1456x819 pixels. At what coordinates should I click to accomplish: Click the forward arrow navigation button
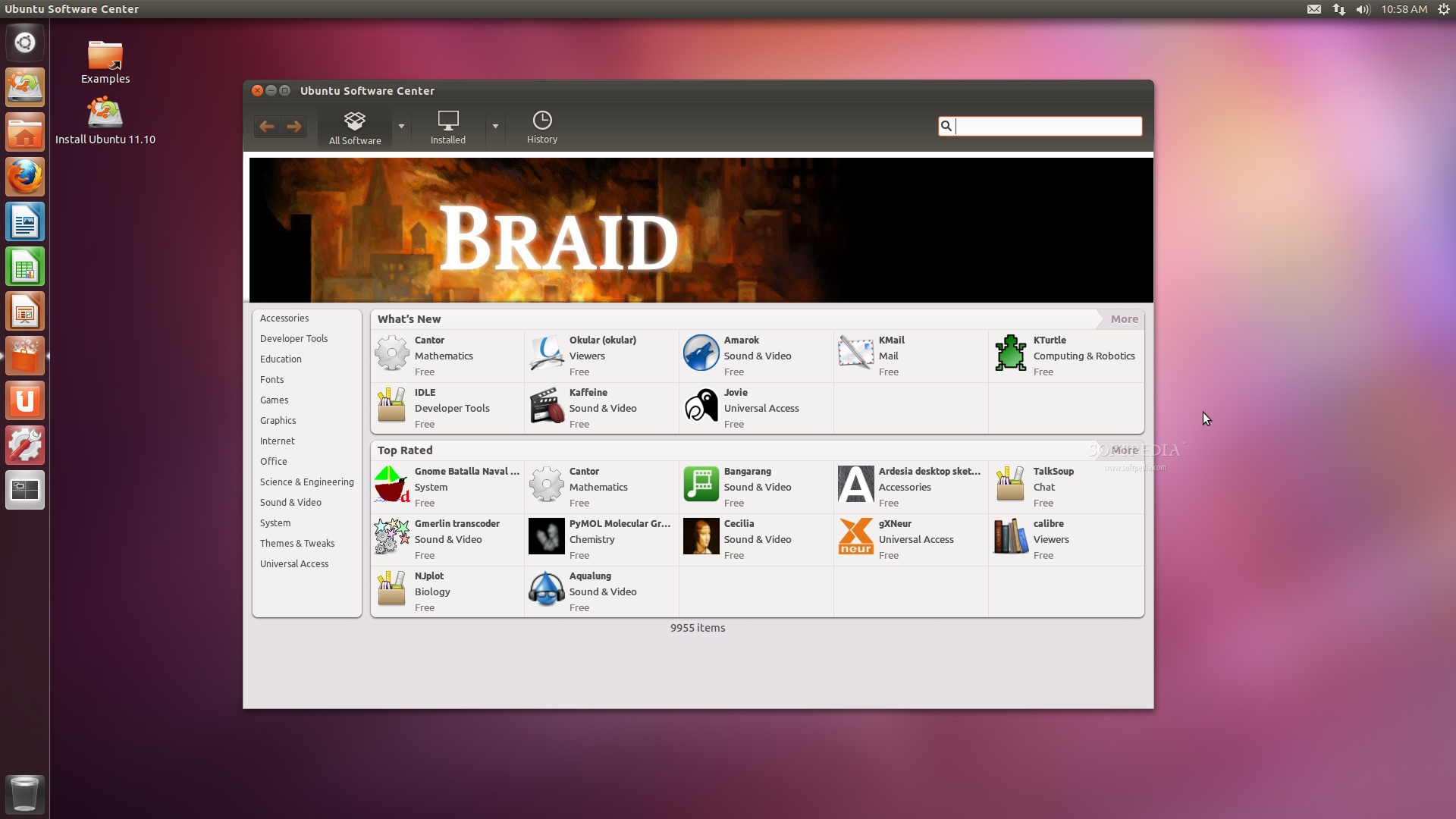tap(294, 127)
